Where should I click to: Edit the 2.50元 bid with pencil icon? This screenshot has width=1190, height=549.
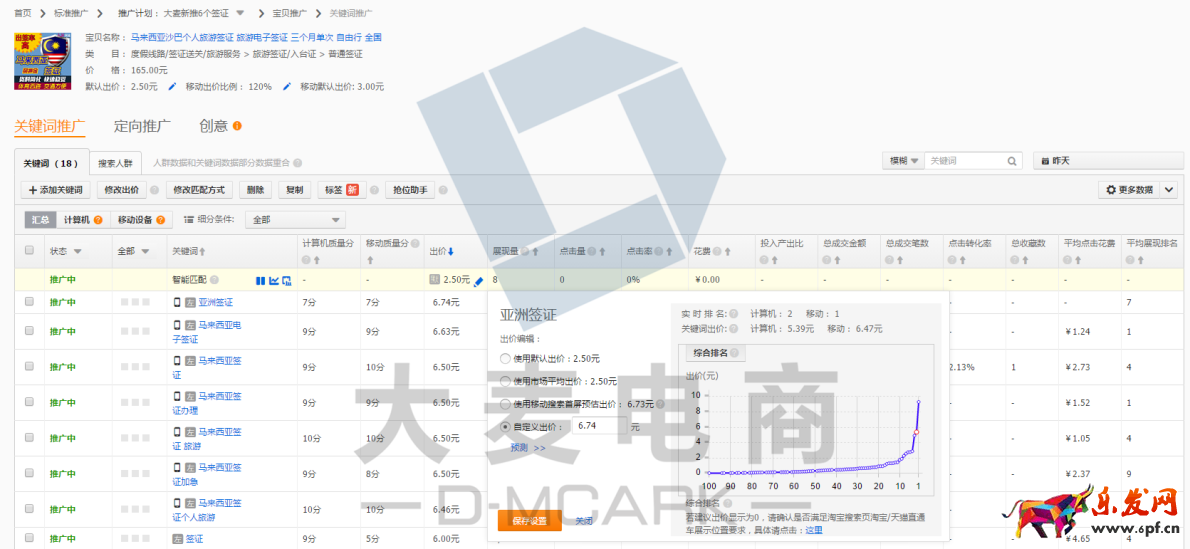[478, 281]
